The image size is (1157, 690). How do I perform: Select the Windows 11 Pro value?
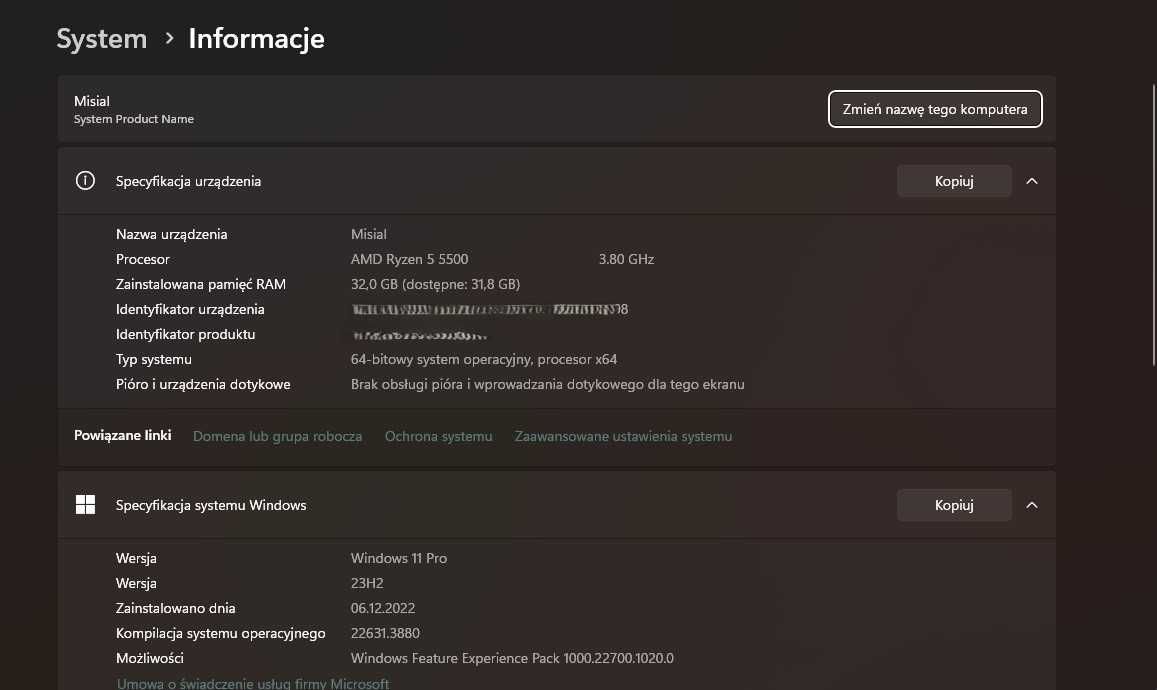(x=398, y=558)
